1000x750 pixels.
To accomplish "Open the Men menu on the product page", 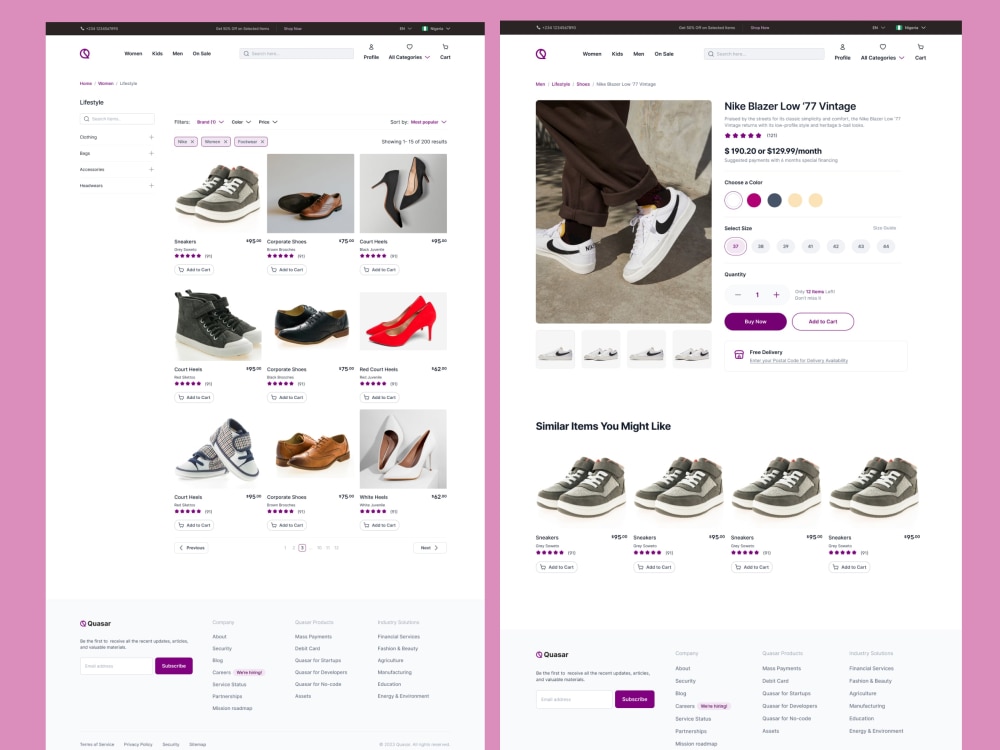I will click(638, 54).
